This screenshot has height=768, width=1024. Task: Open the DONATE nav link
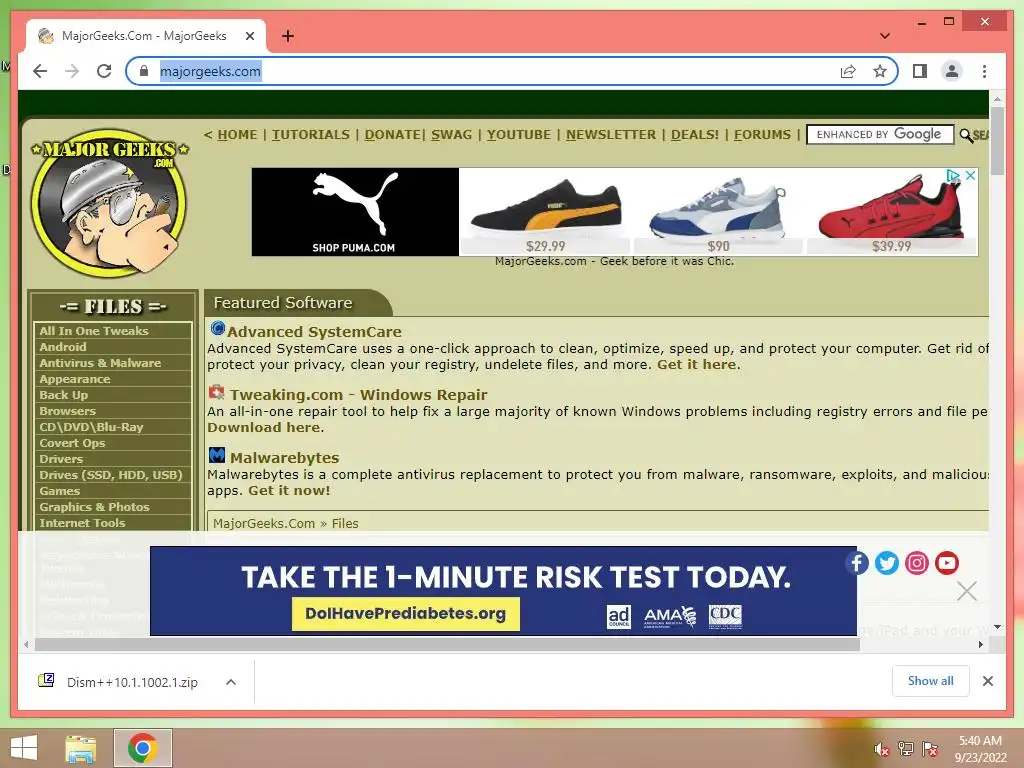[392, 135]
